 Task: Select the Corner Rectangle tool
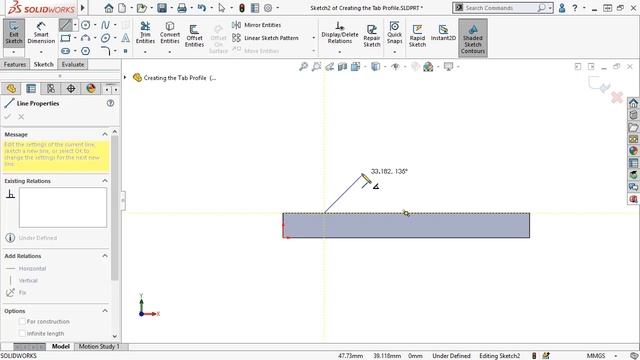coord(65,38)
